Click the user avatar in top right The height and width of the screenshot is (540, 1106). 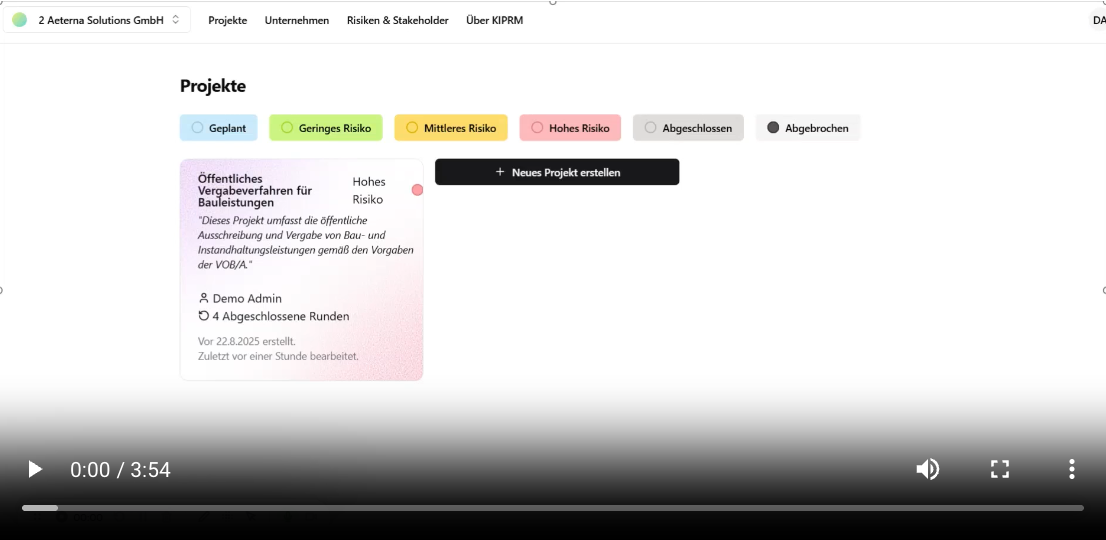(1097, 20)
